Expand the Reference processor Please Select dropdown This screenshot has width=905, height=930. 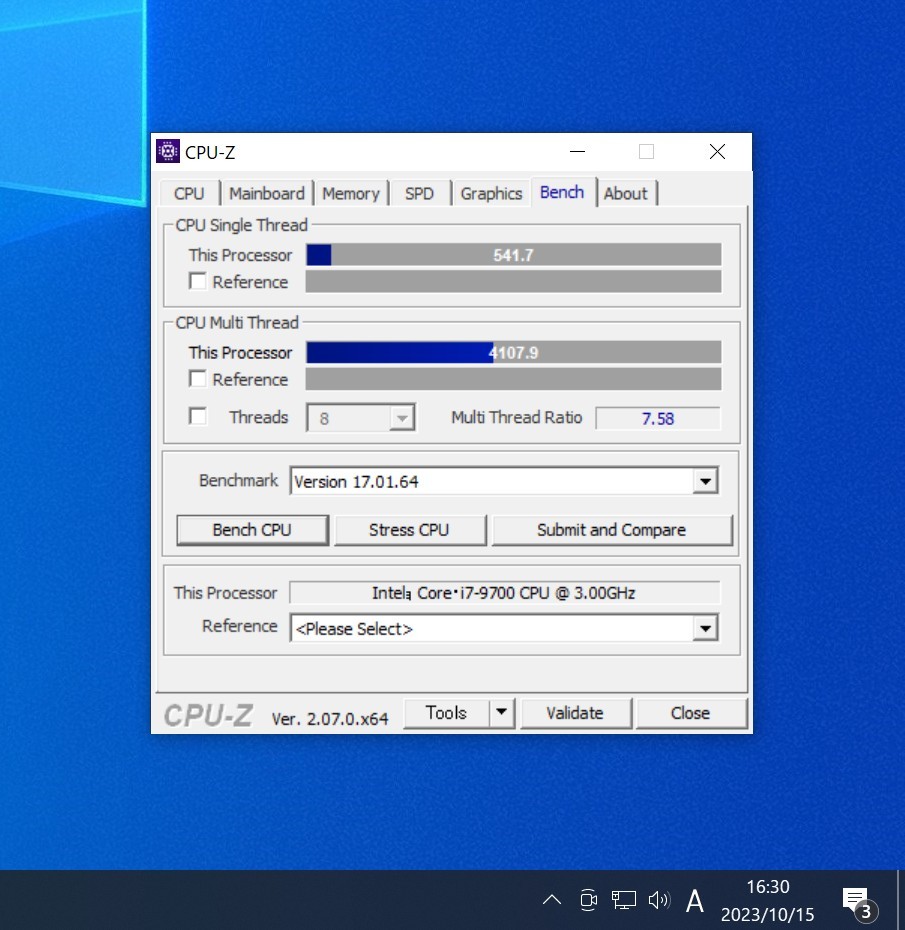tap(705, 628)
